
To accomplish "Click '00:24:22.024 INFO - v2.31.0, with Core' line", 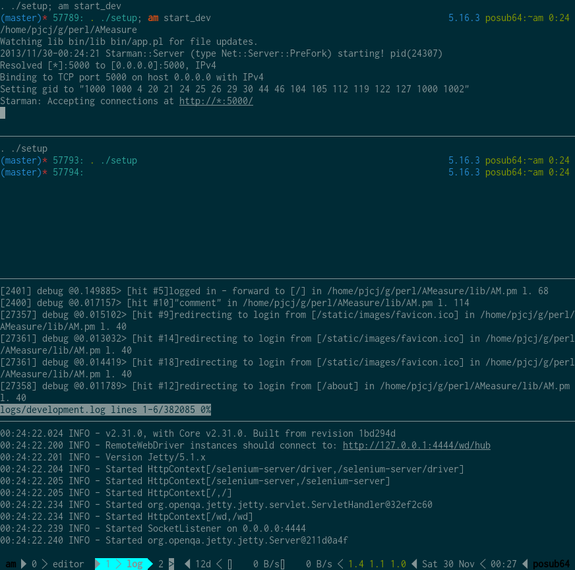I will tap(198, 434).
